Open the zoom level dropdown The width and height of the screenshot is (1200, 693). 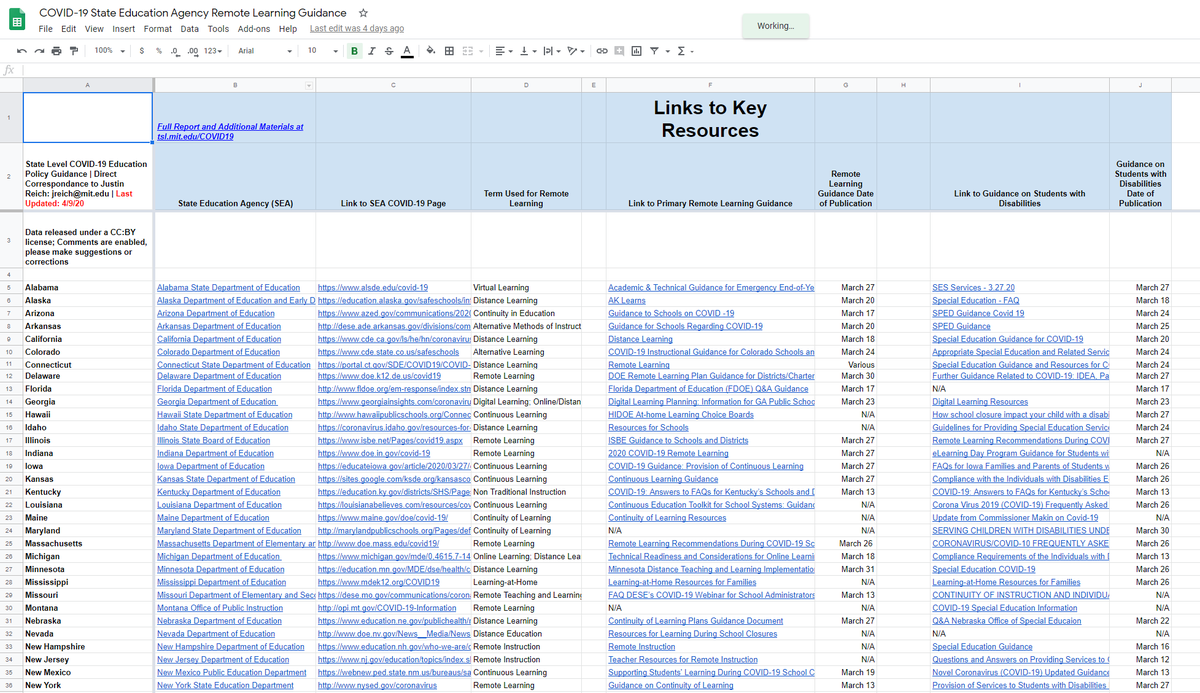click(110, 51)
